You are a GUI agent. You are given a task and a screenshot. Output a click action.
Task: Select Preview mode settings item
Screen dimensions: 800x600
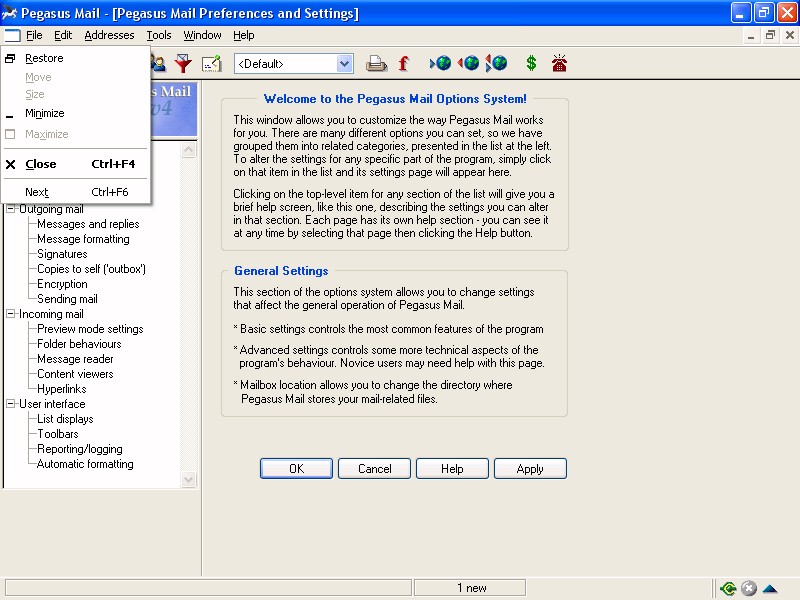coord(90,329)
